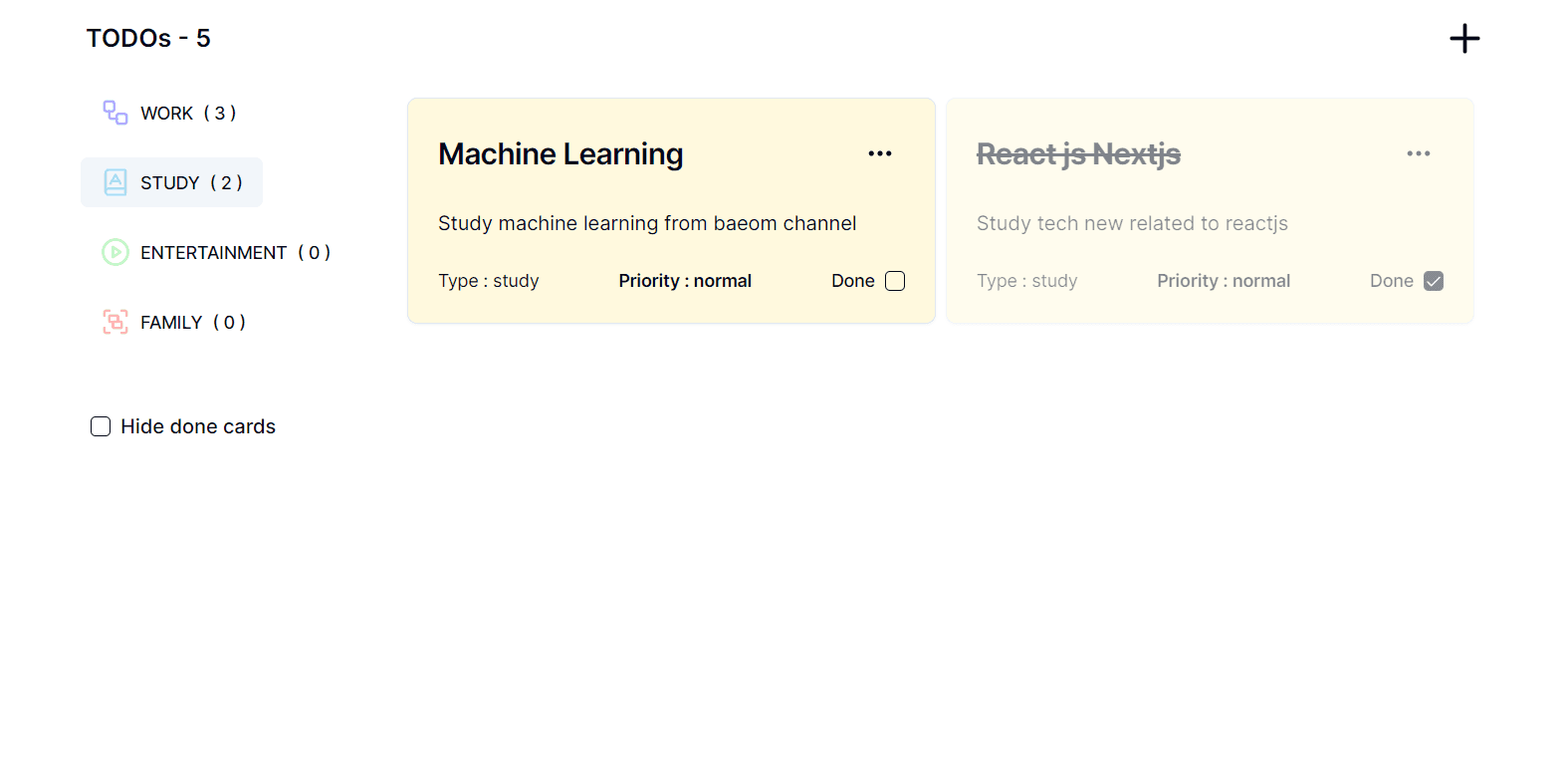
Task: Click the Priority : normal label on Machine Learning
Action: click(x=685, y=281)
